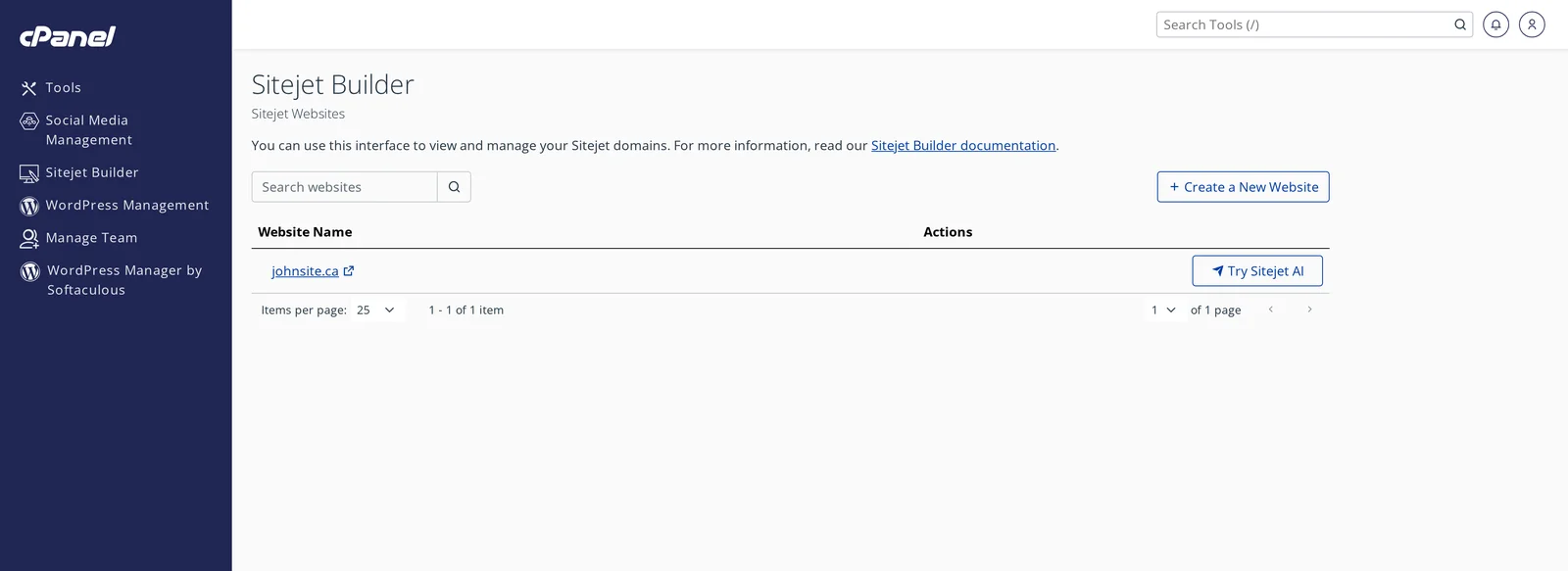The width and height of the screenshot is (1568, 571).
Task: Click the Search Tools magnifier icon
Action: click(x=1460, y=24)
